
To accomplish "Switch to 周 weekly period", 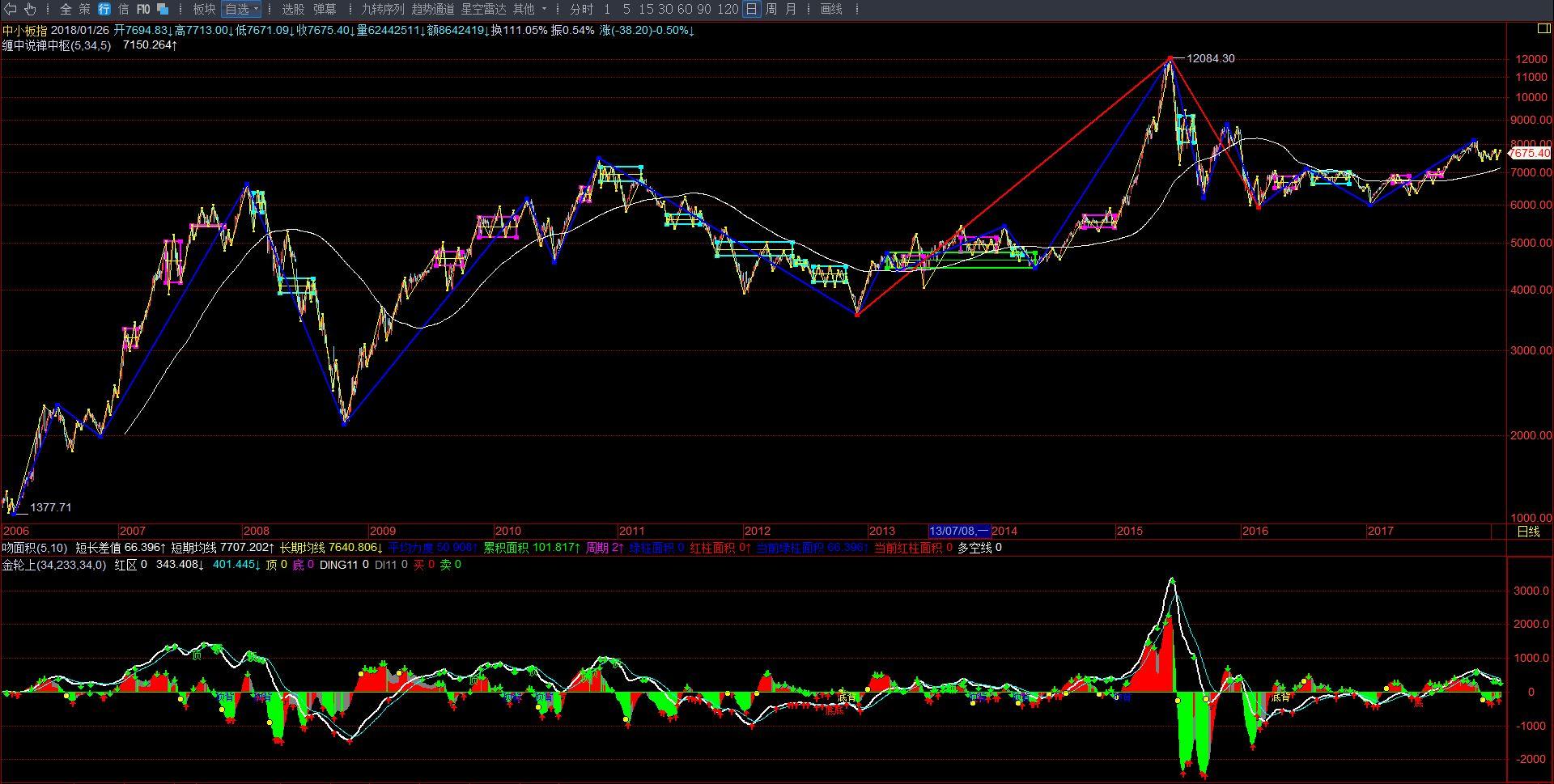I will [771, 9].
